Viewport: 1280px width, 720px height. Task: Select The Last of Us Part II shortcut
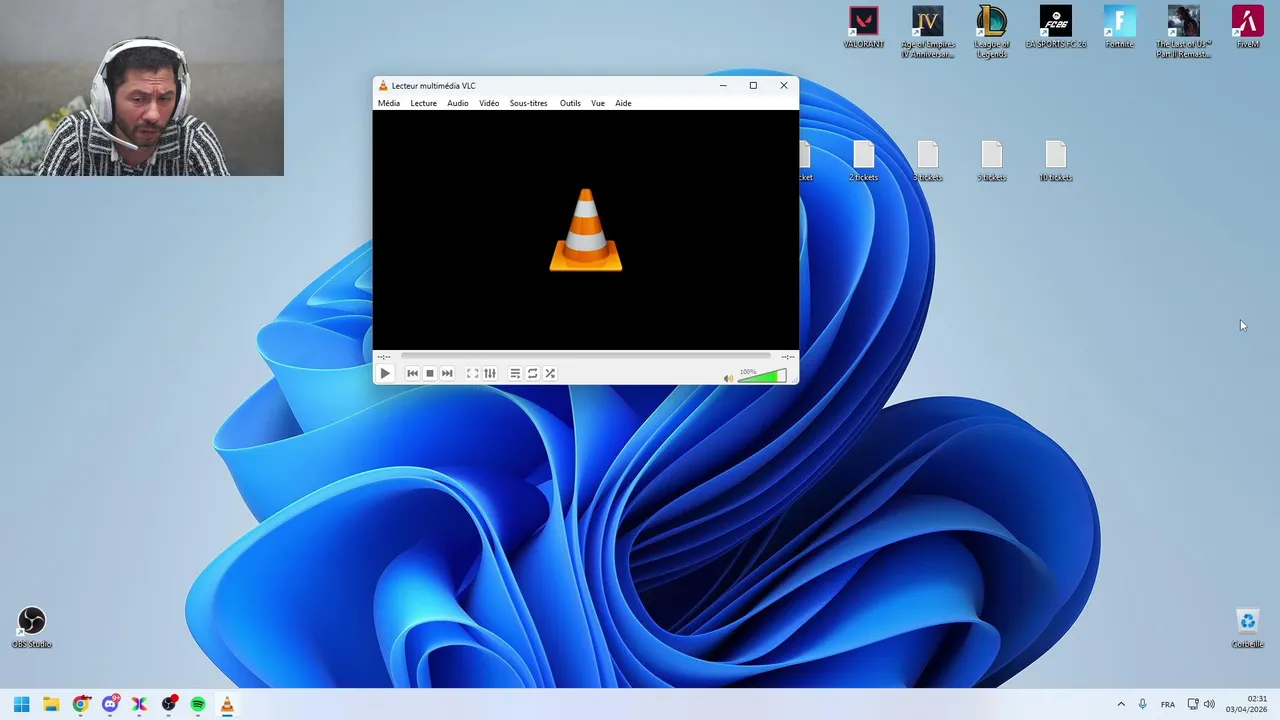1184,32
